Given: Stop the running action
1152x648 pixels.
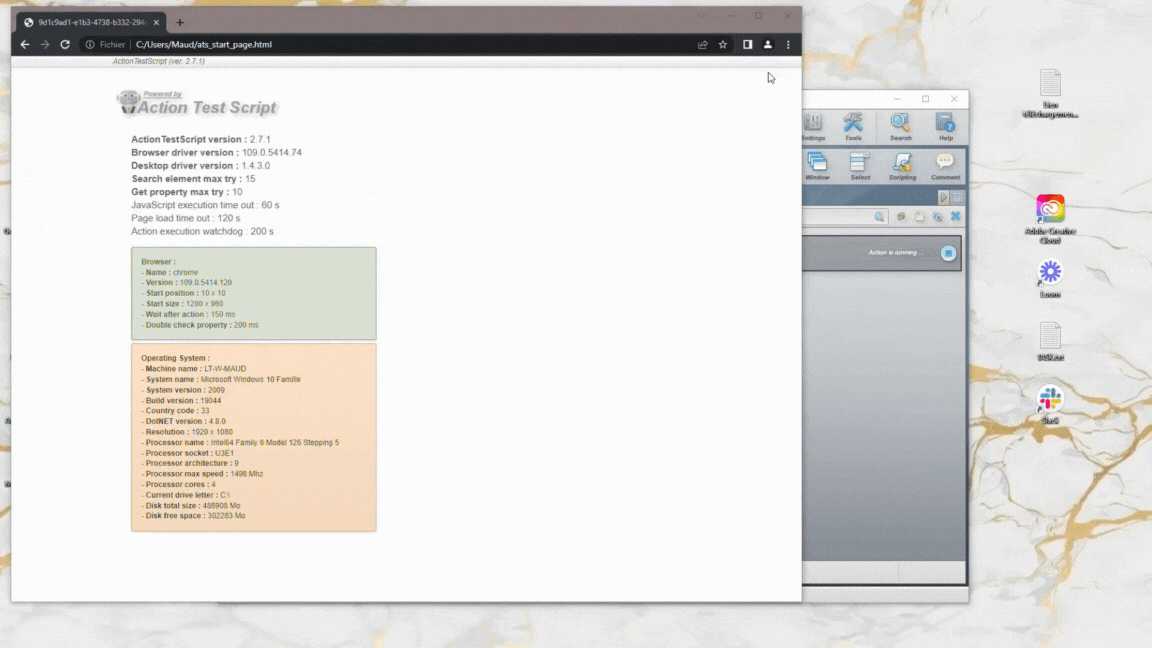Looking at the screenshot, I should tap(948, 253).
